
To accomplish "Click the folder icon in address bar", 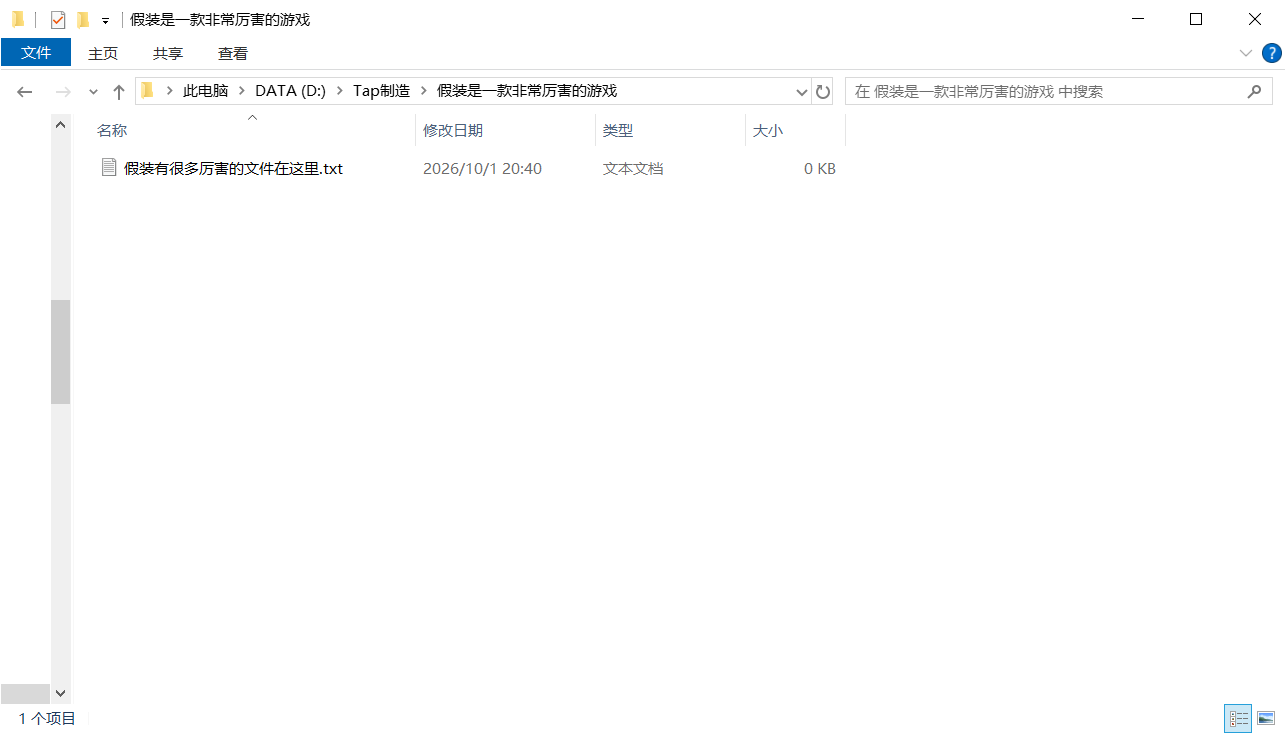I will pos(147,91).
